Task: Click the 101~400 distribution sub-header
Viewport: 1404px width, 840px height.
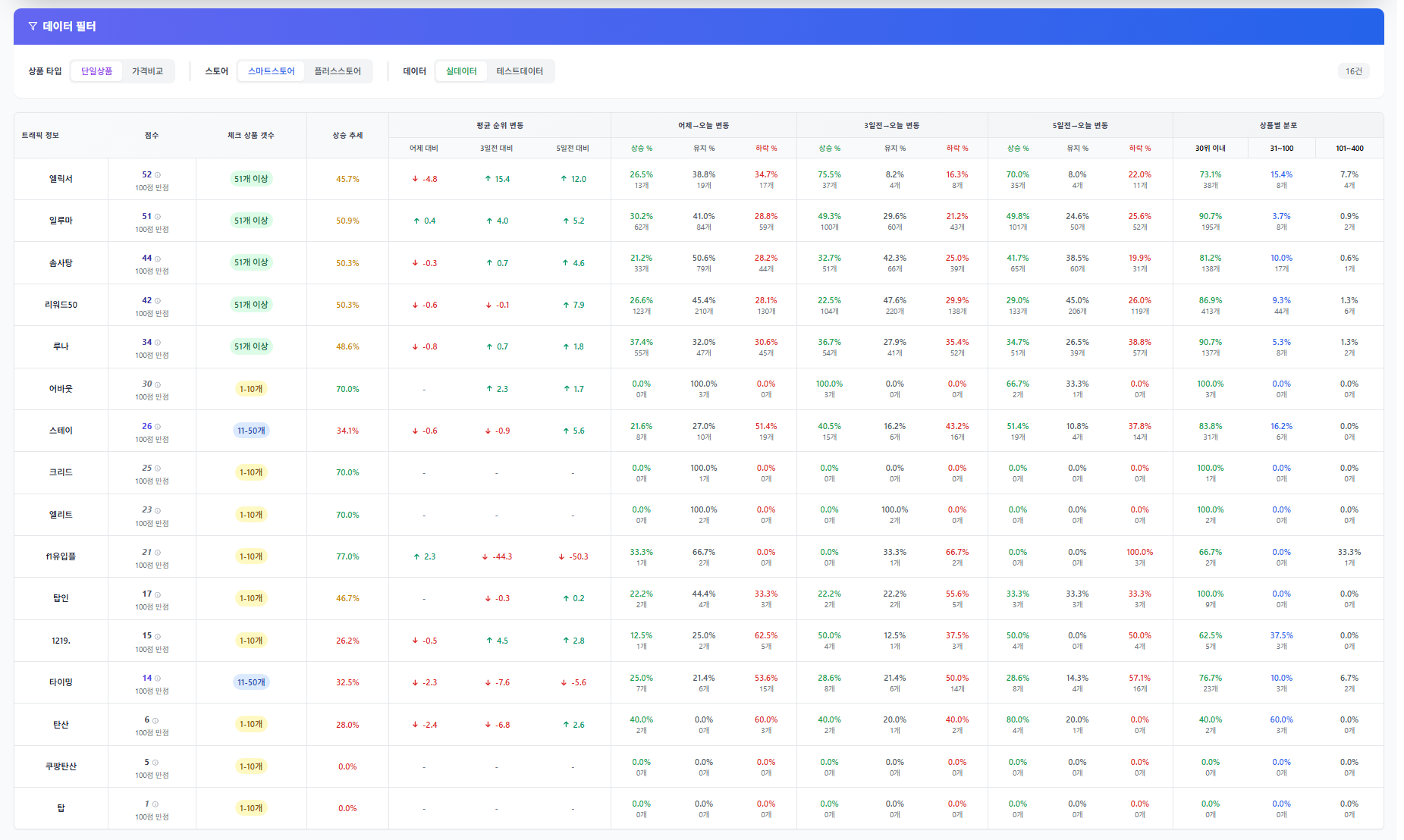Action: pyautogui.click(x=1349, y=149)
